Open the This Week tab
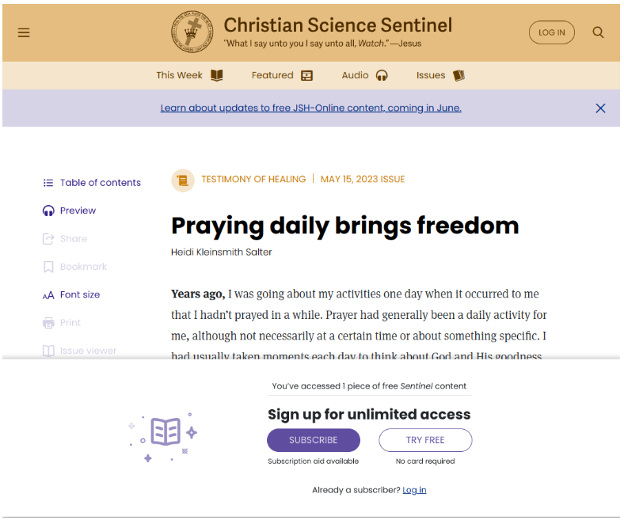 point(189,75)
